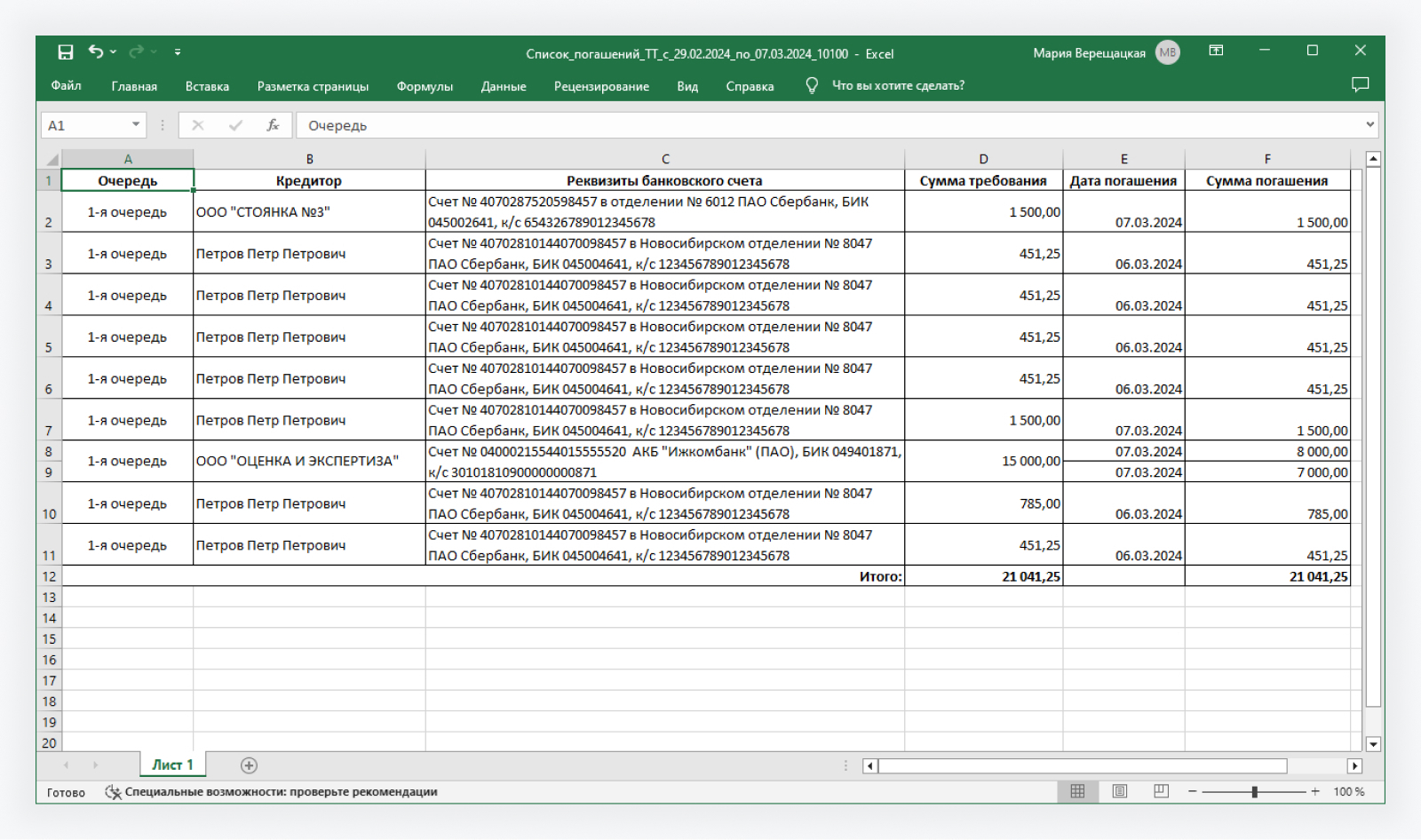Click the next sheet navigation arrow

[x=95, y=765]
